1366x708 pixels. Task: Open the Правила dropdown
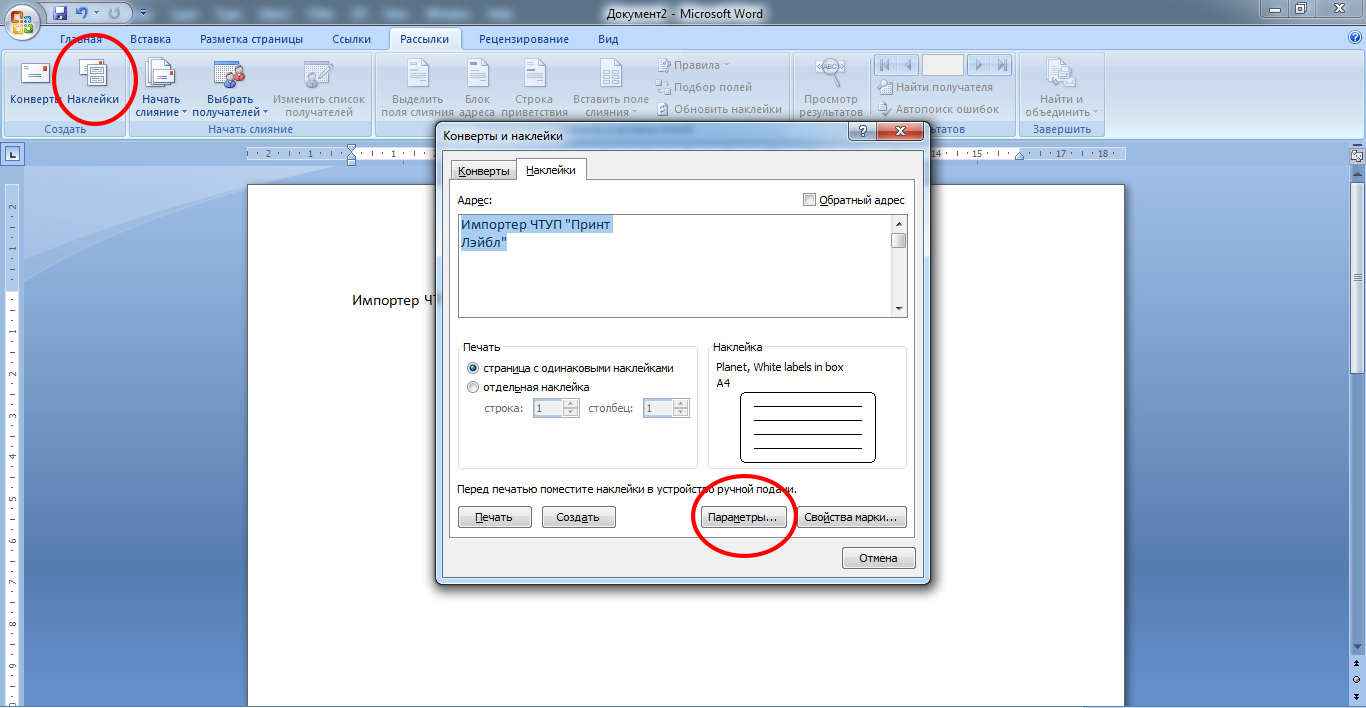pyautogui.click(x=693, y=65)
